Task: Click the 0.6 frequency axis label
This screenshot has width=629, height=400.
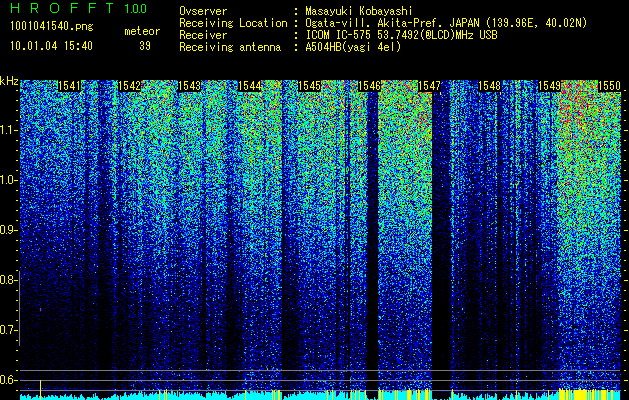Action: point(9,380)
